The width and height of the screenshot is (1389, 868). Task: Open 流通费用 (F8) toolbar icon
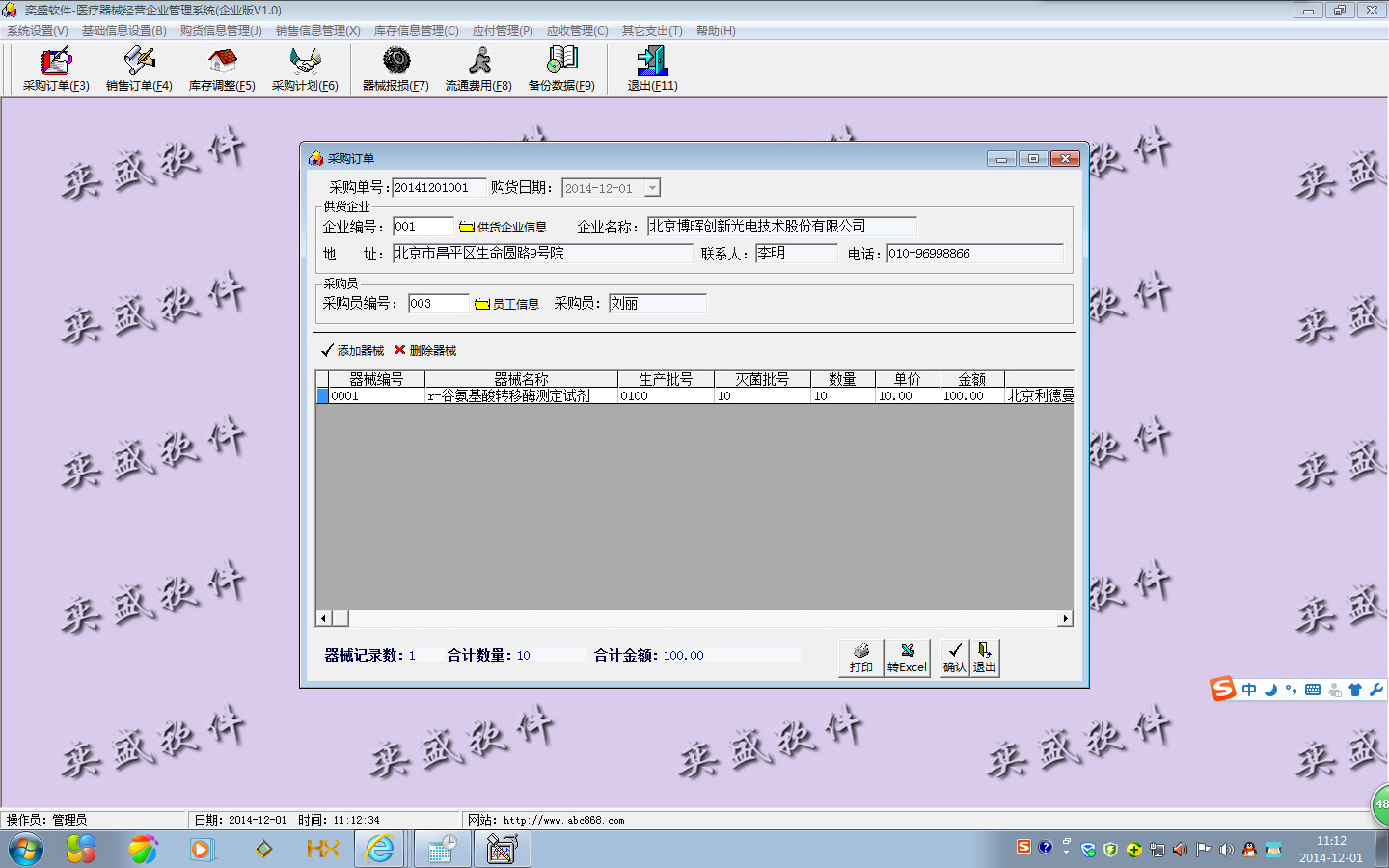click(478, 68)
